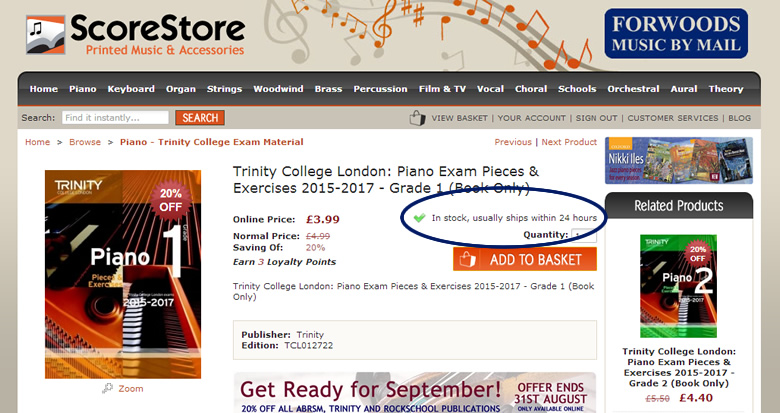780x413 pixels.
Task: Go to YOUR ACCOUNT
Action: 532,118
